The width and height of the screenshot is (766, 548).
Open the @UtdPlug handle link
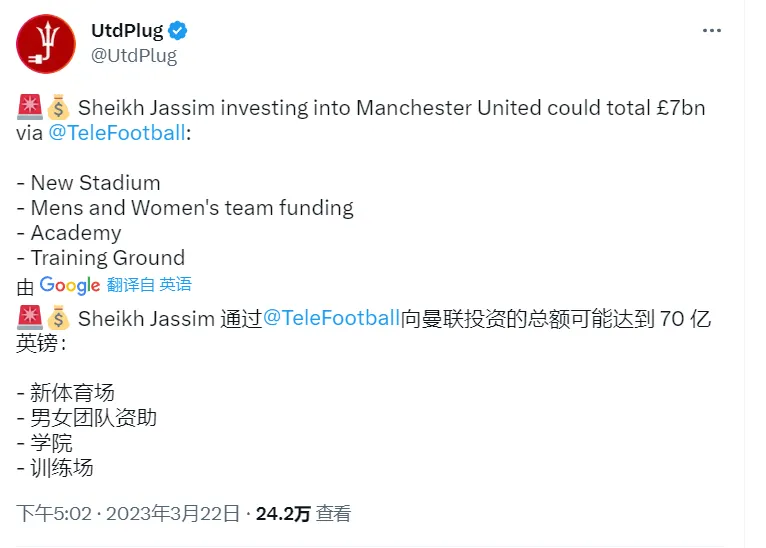click(x=134, y=56)
